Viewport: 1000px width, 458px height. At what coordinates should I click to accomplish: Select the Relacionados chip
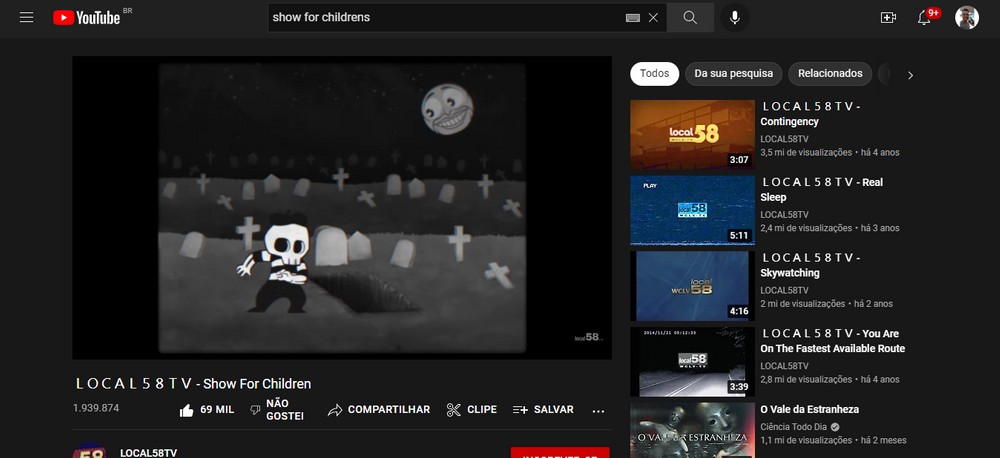pos(830,73)
